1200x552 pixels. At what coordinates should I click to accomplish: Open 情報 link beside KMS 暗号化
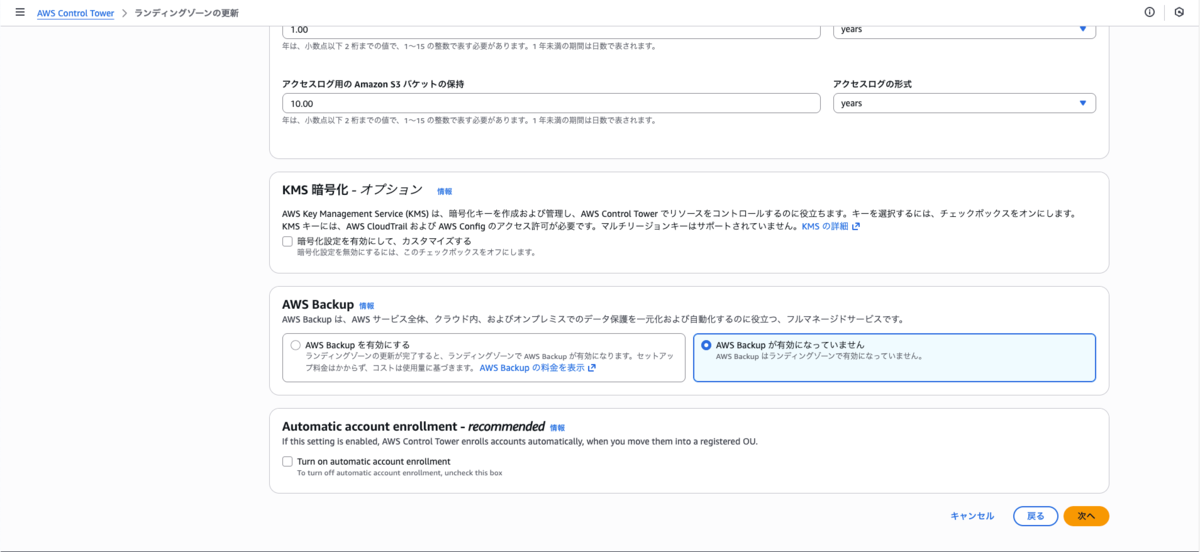click(444, 191)
